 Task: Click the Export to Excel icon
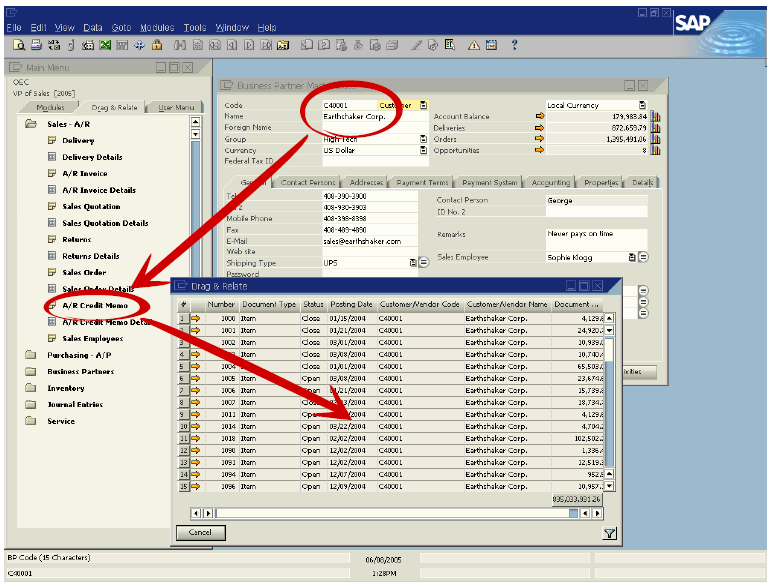click(x=105, y=45)
